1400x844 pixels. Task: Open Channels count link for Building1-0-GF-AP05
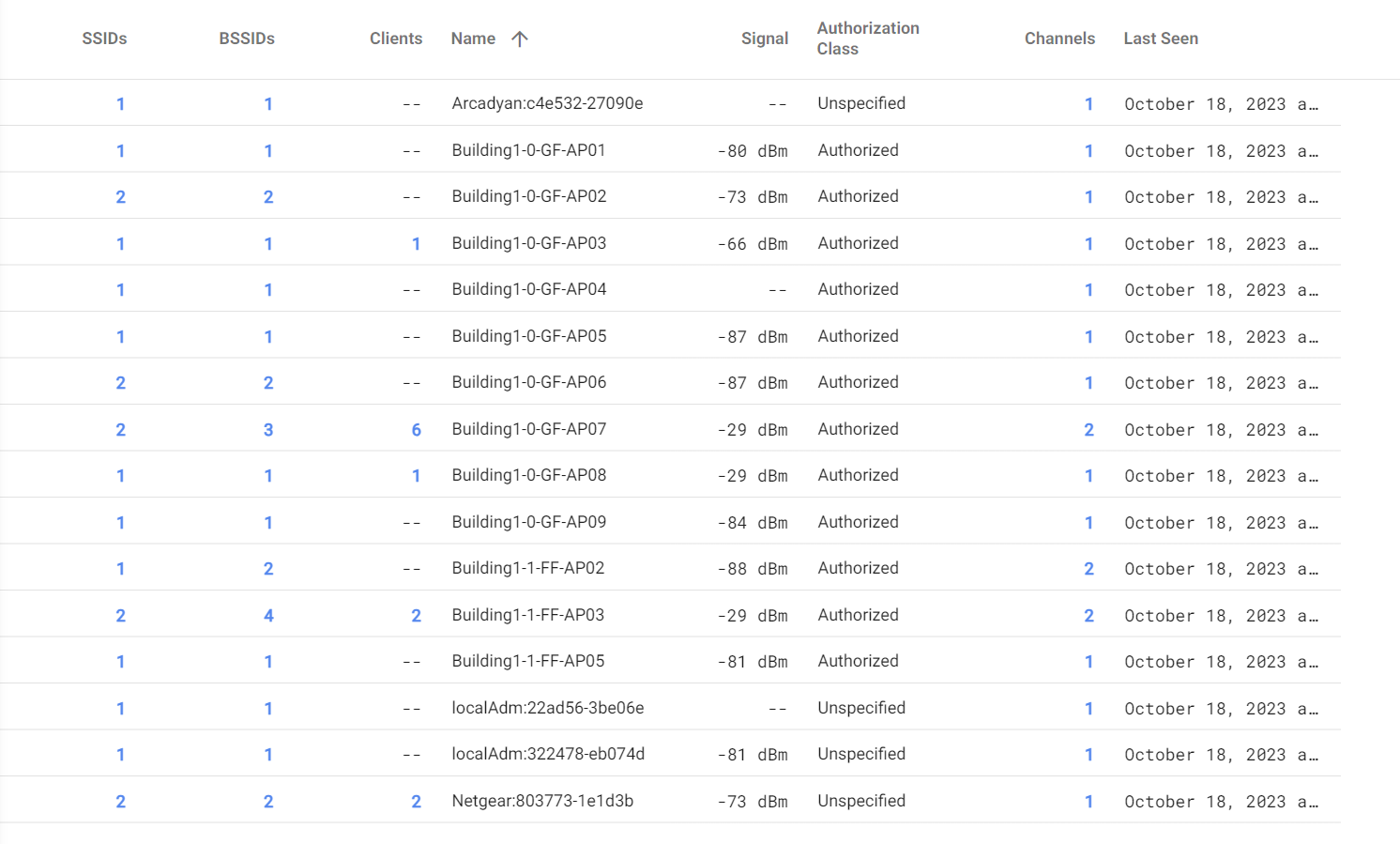(x=1088, y=337)
